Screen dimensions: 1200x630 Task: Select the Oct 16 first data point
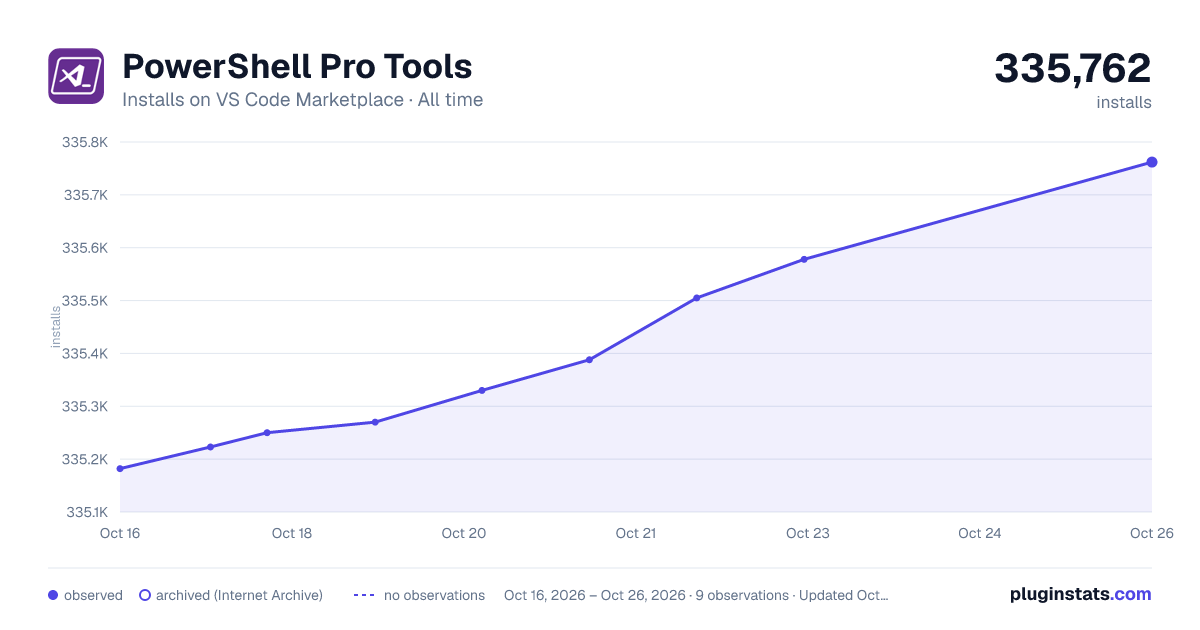120,468
